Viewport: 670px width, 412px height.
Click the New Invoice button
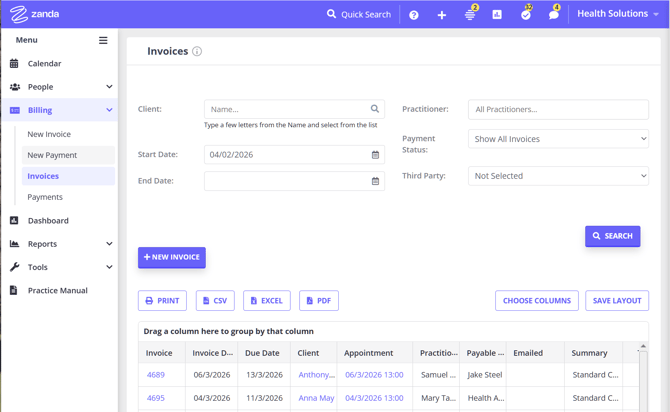click(x=172, y=257)
